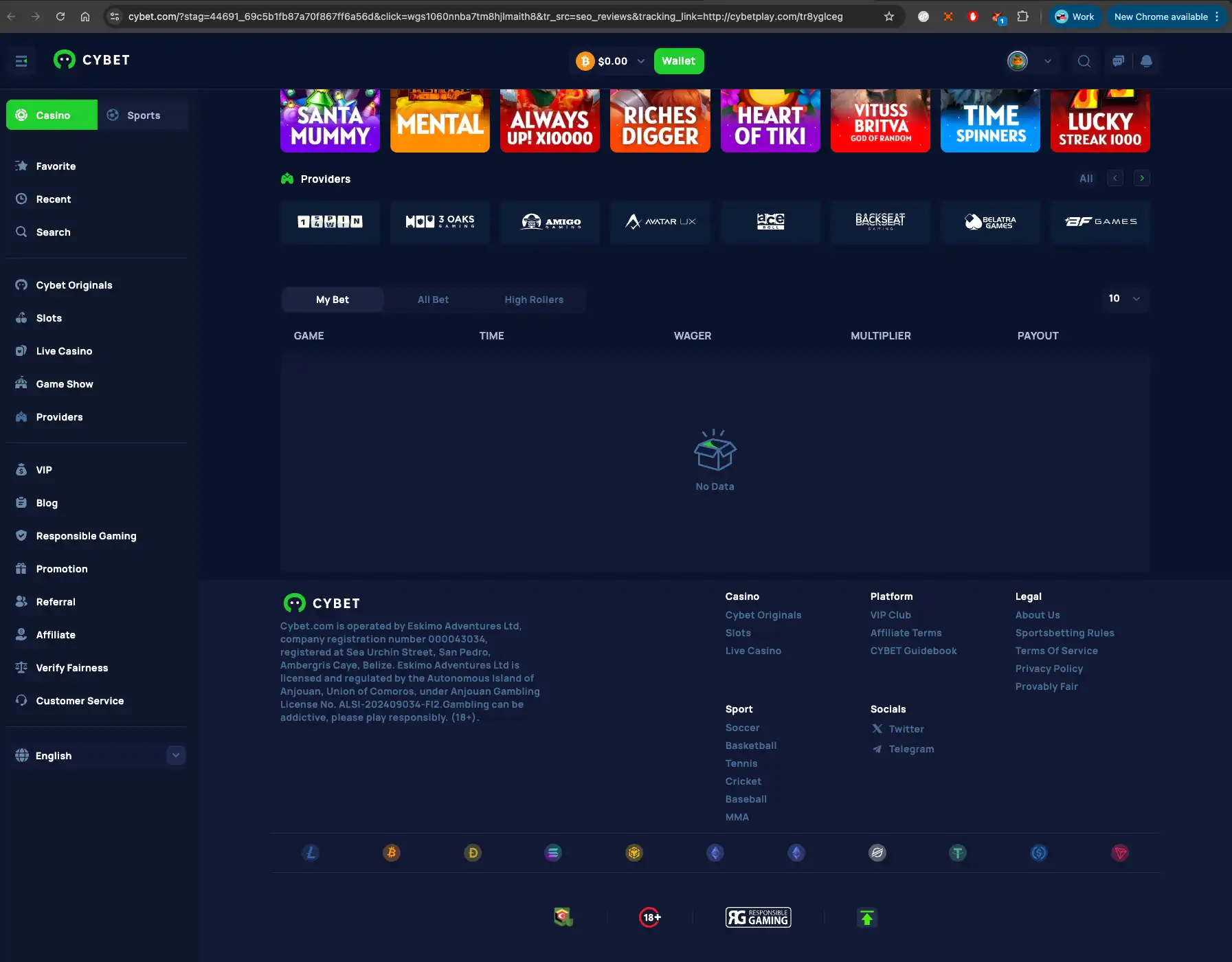The height and width of the screenshot is (962, 1232).
Task: Open the 1x2win provider tile
Action: (x=330, y=222)
